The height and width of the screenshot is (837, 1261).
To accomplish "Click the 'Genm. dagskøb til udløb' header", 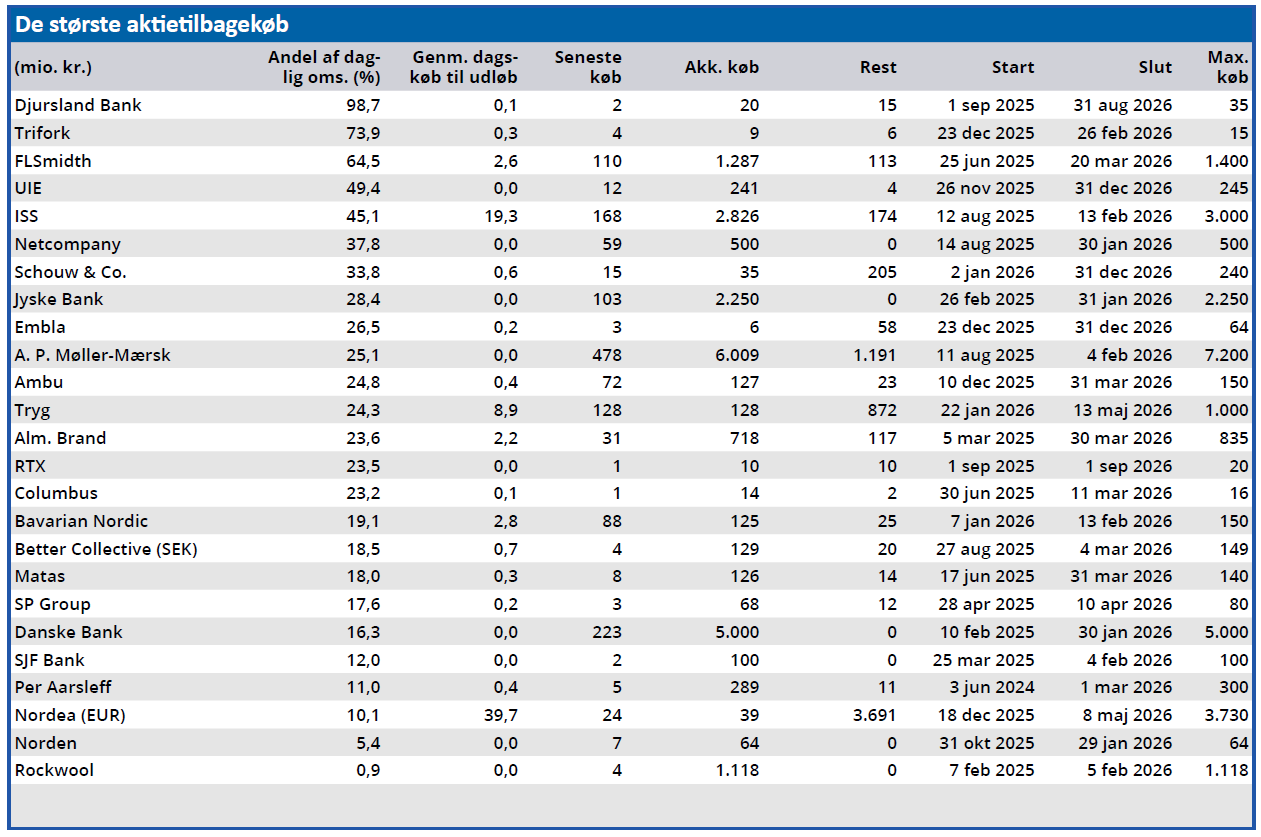I will pyautogui.click(x=463, y=67).
